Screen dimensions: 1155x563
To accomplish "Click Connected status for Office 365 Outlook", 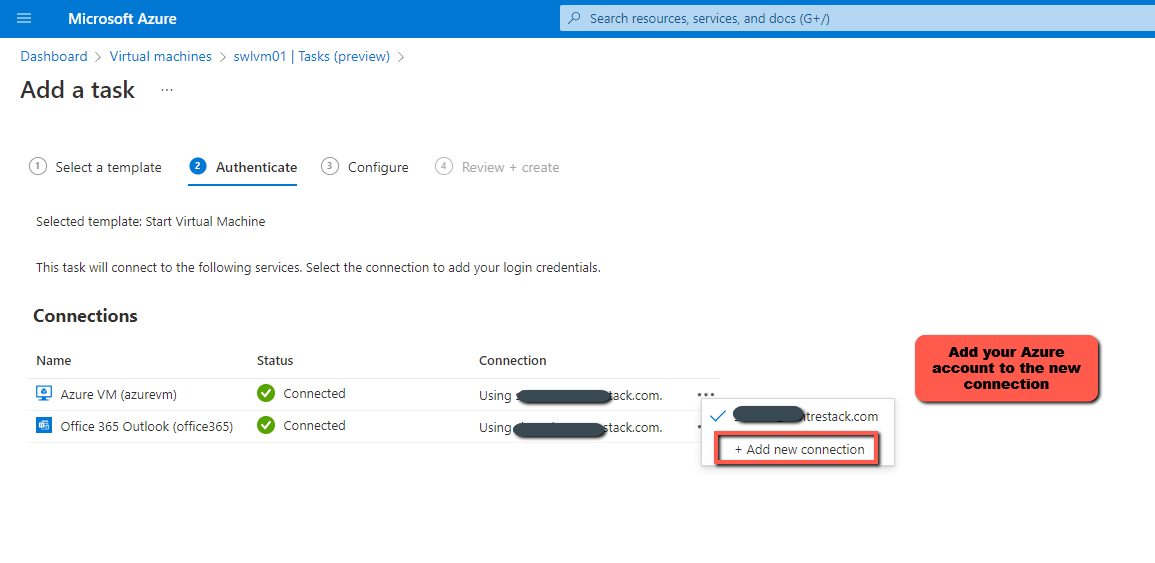I will (315, 425).
